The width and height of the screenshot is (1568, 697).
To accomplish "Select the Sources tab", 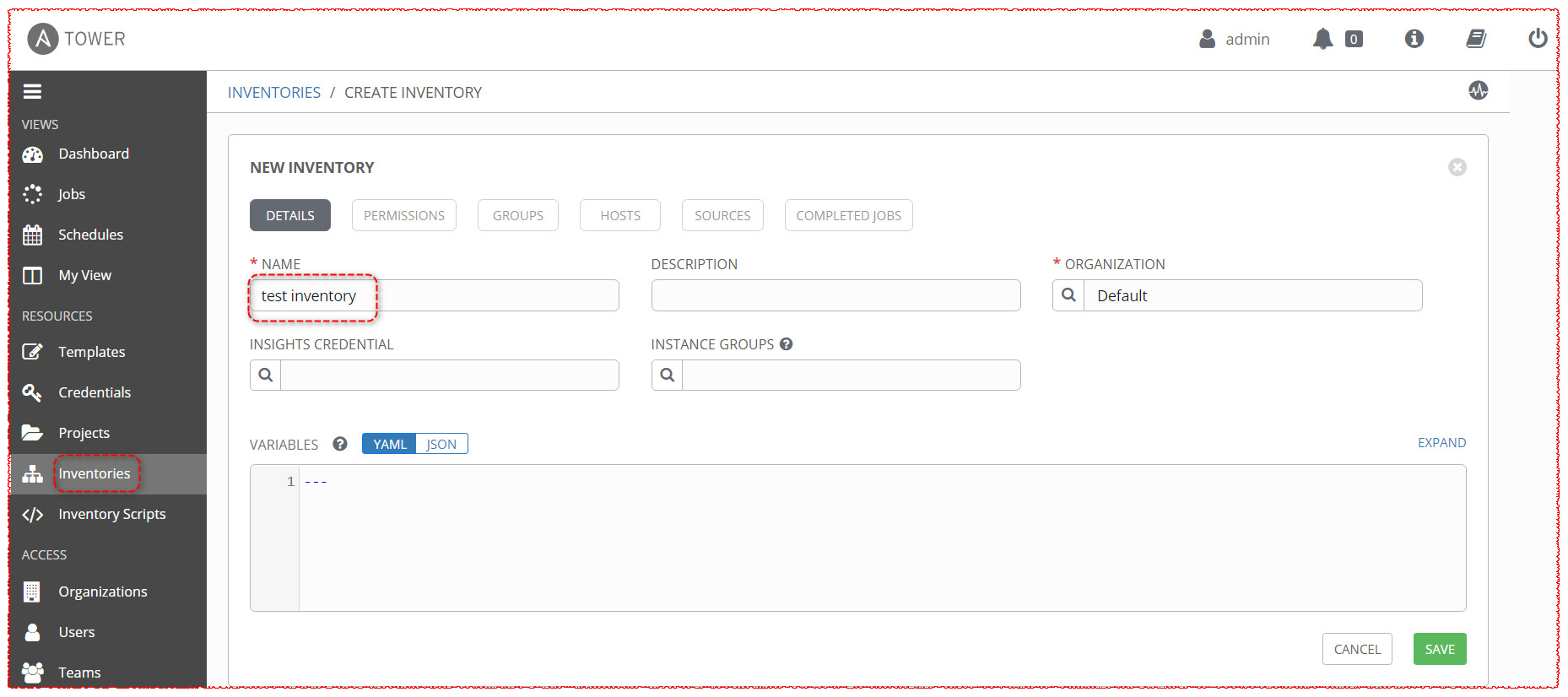I will (722, 215).
